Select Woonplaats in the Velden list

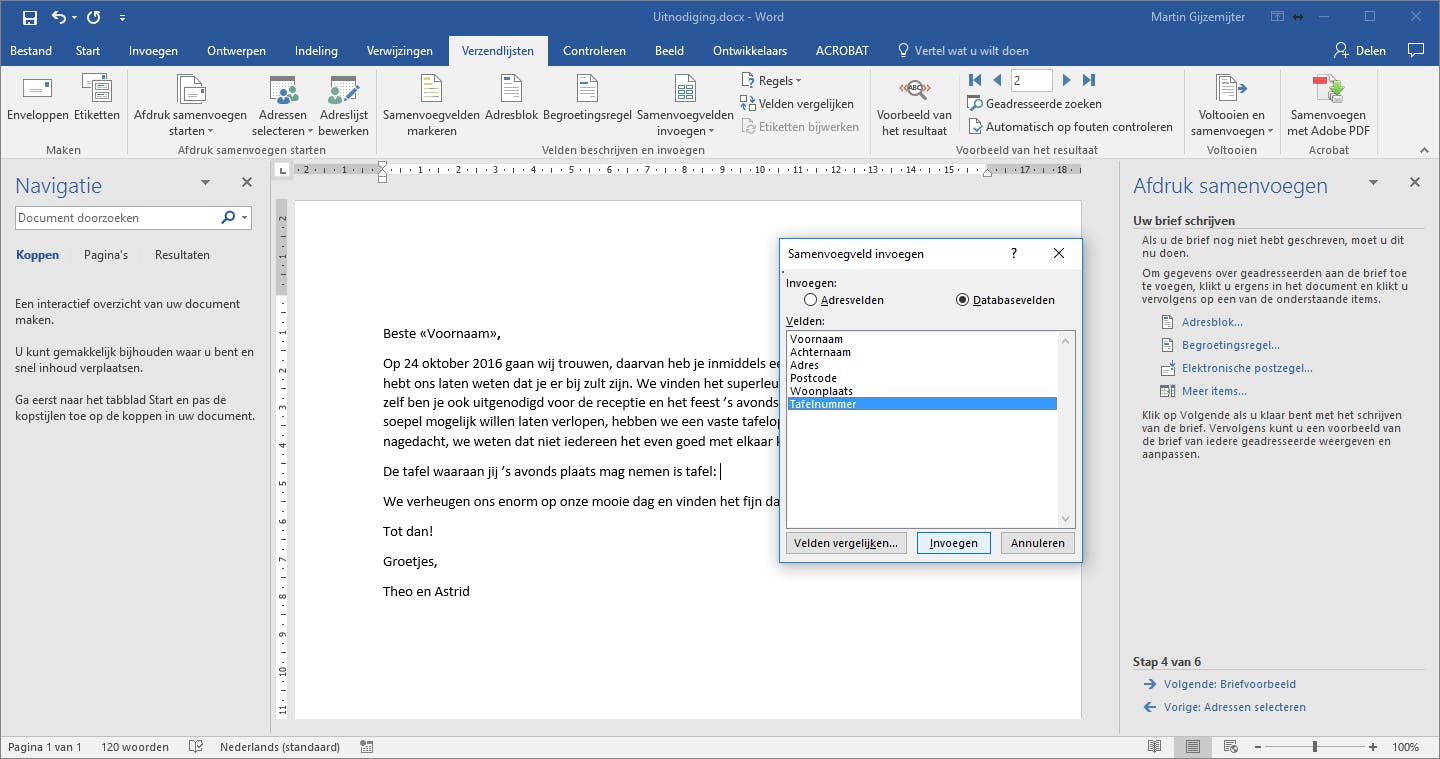point(821,391)
